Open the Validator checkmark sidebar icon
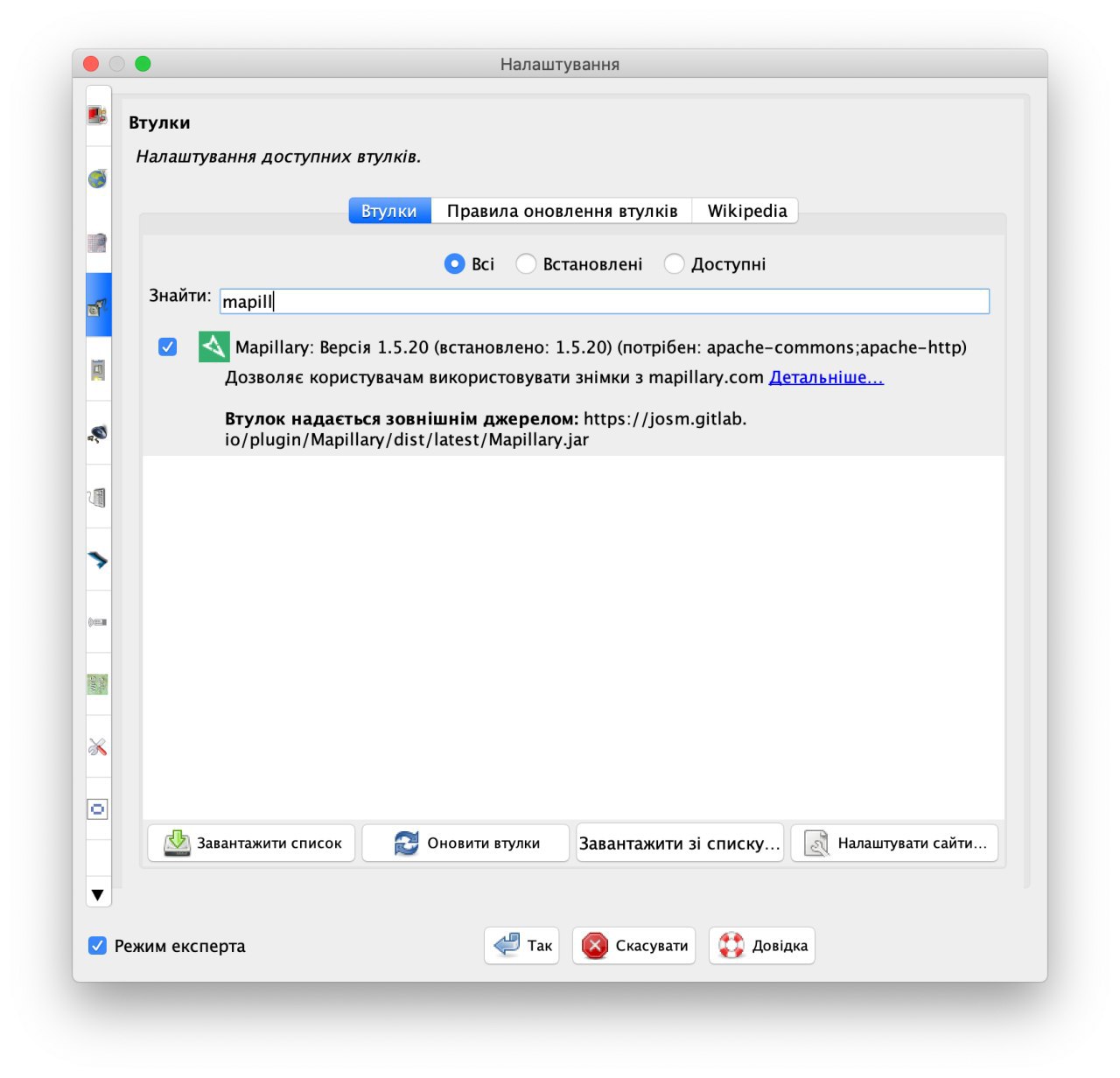This screenshot has height=1078, width=1120. (97, 560)
